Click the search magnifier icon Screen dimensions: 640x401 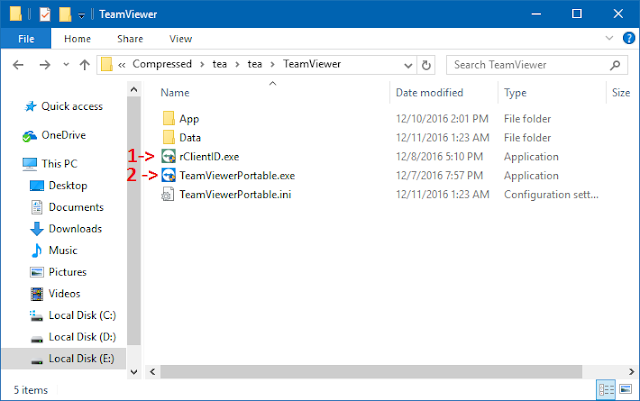tap(615, 65)
